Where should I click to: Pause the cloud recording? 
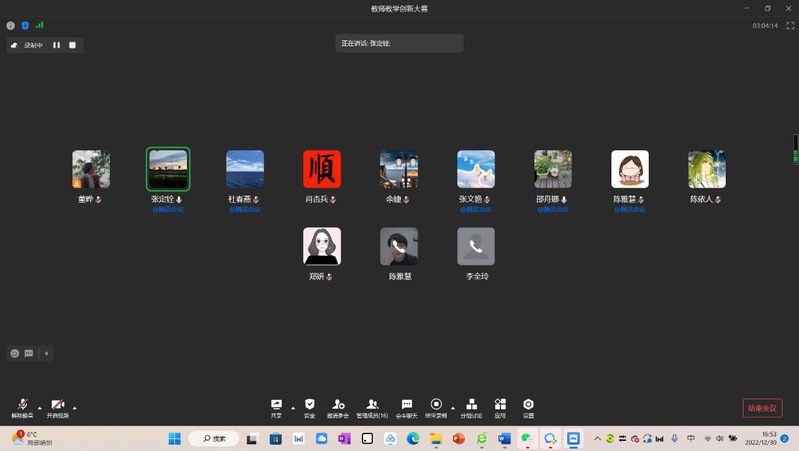coord(57,45)
